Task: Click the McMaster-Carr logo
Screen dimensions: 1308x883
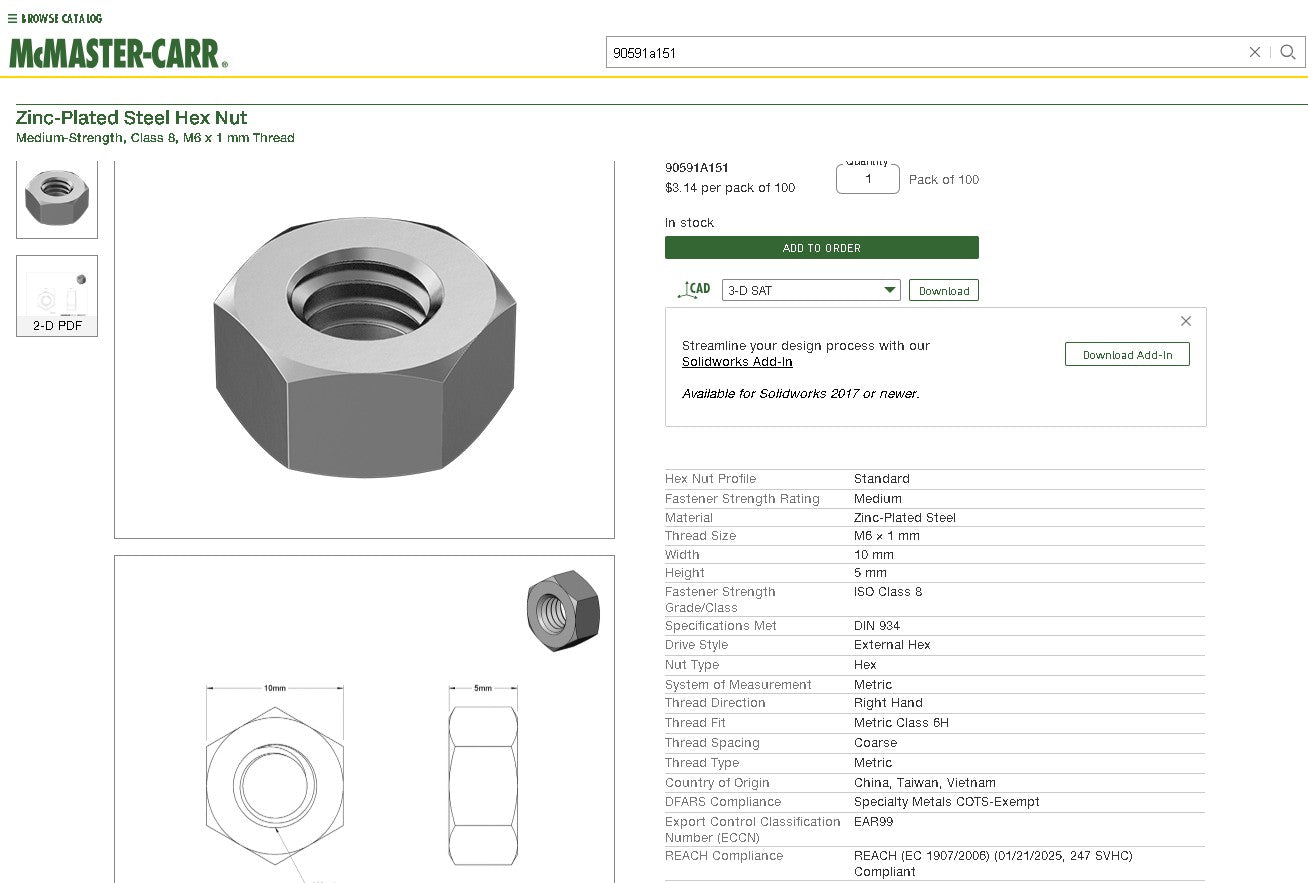Action: [118, 53]
